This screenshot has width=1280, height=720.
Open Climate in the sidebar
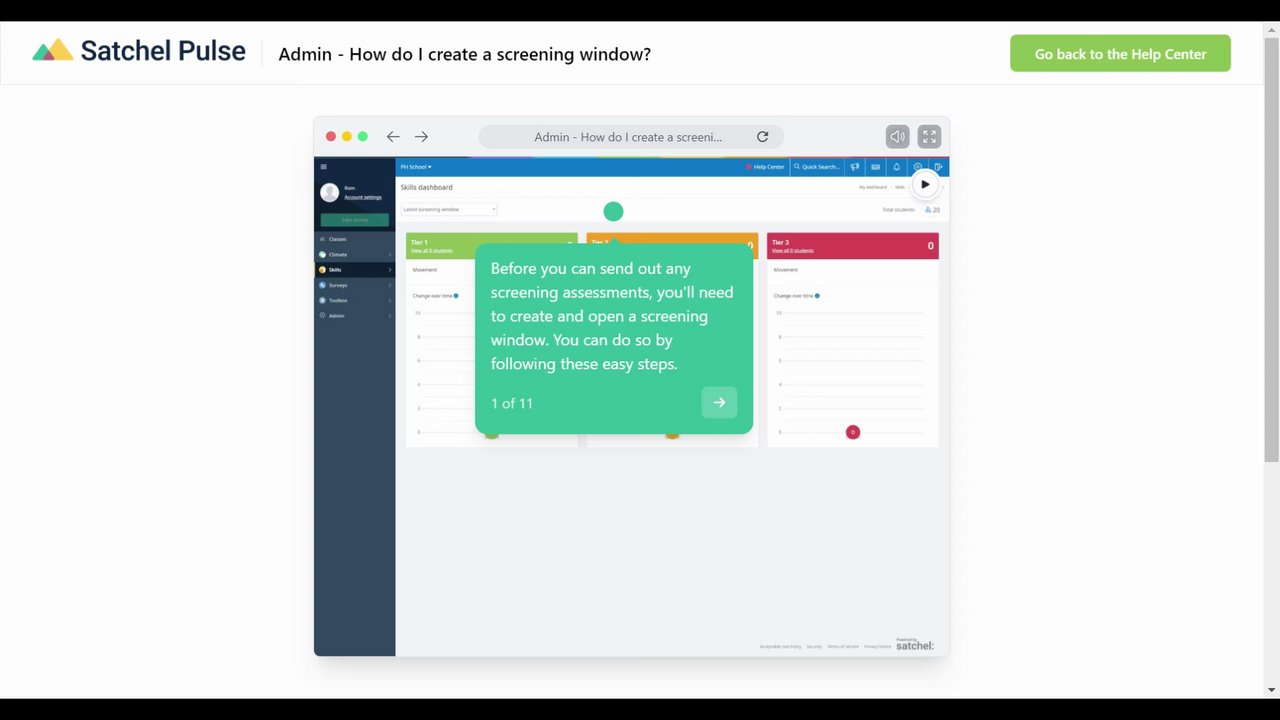point(354,254)
